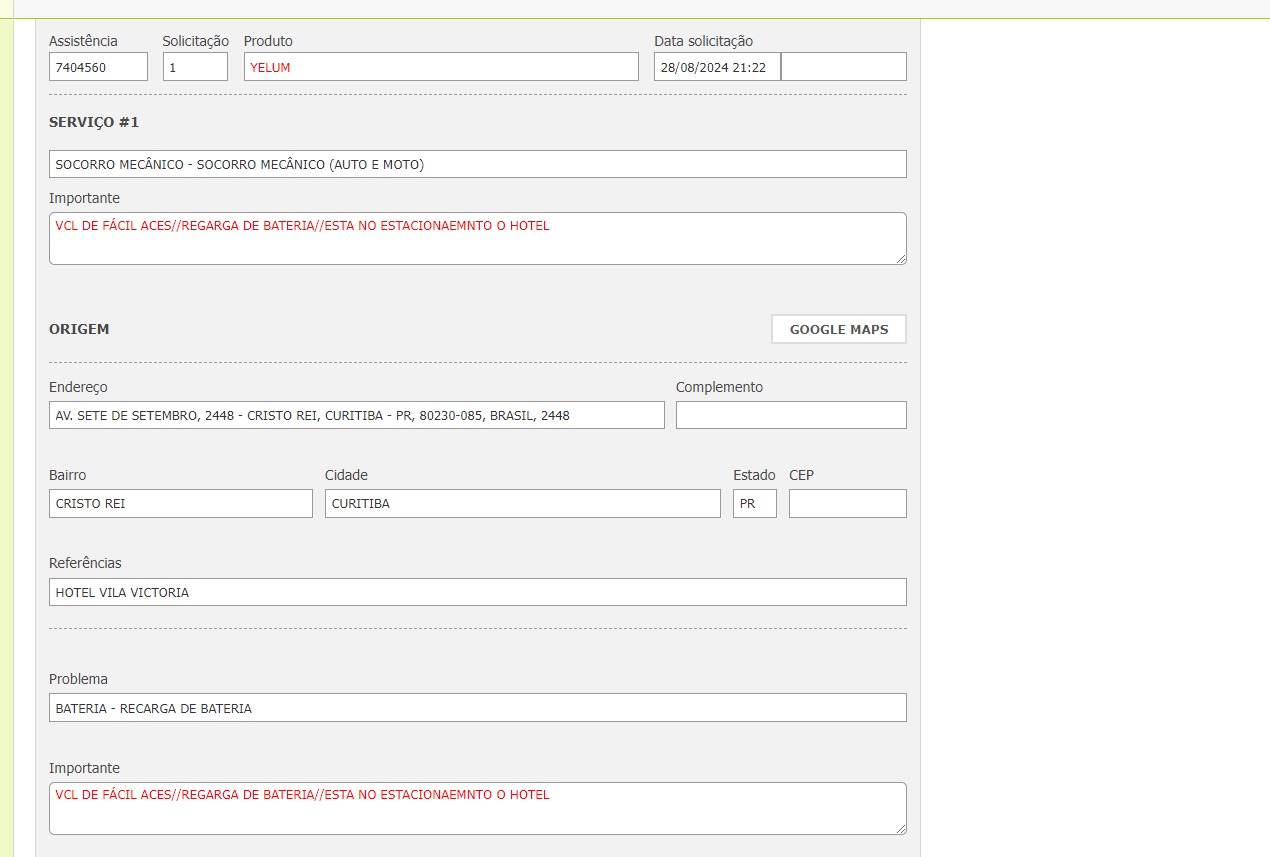Click the Importante textarea under Serviço #1
The image size is (1270, 857).
pyautogui.click(x=477, y=238)
